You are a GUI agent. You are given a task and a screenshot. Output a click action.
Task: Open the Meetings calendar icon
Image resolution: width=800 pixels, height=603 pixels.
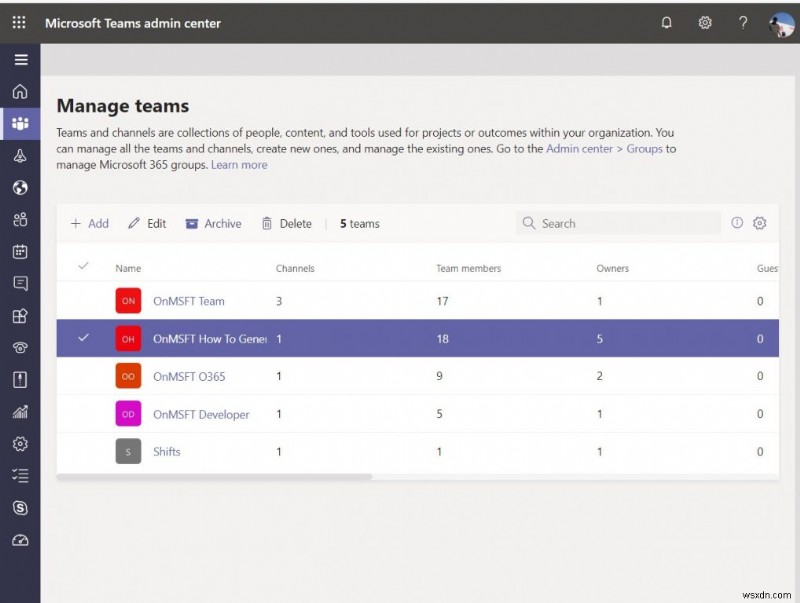pos(20,251)
